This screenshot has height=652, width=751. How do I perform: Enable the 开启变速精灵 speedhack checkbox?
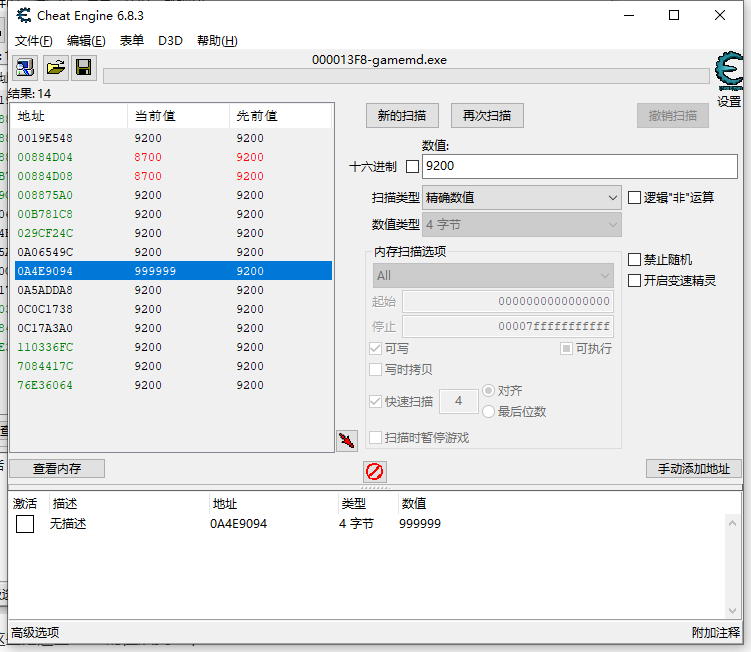click(634, 281)
